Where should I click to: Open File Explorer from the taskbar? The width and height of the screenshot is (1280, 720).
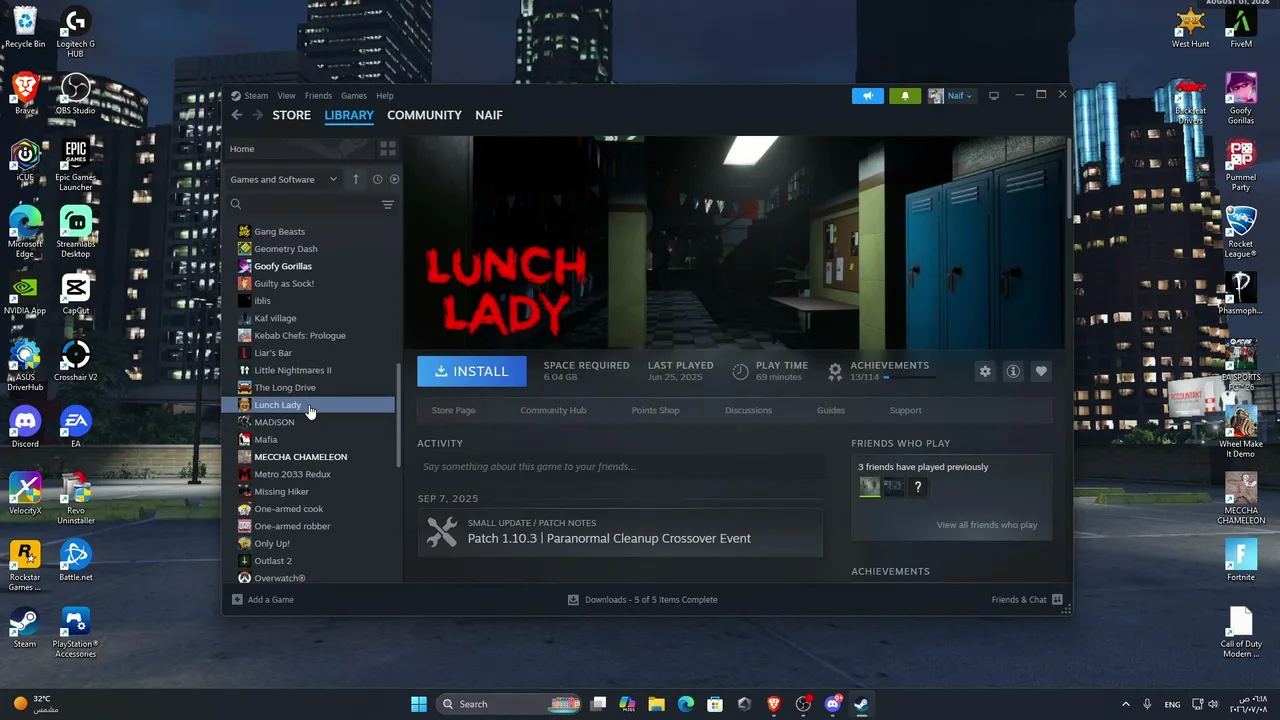pyautogui.click(x=656, y=704)
